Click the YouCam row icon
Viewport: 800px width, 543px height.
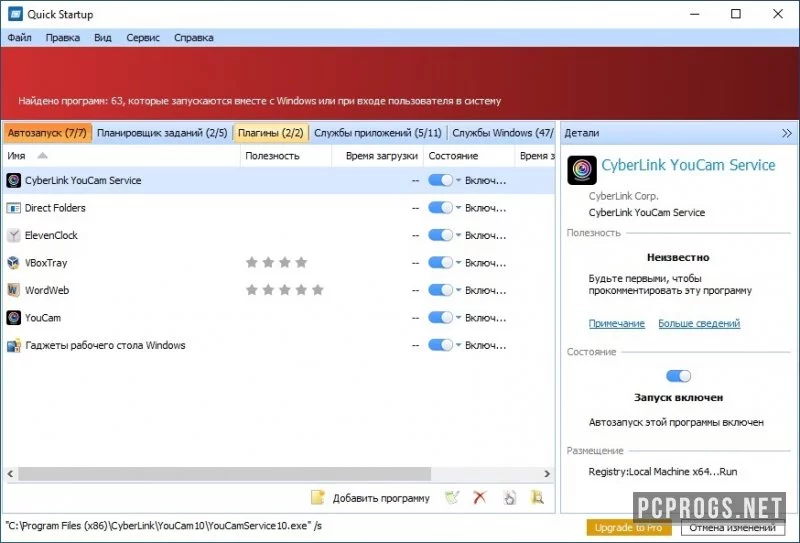[x=14, y=317]
